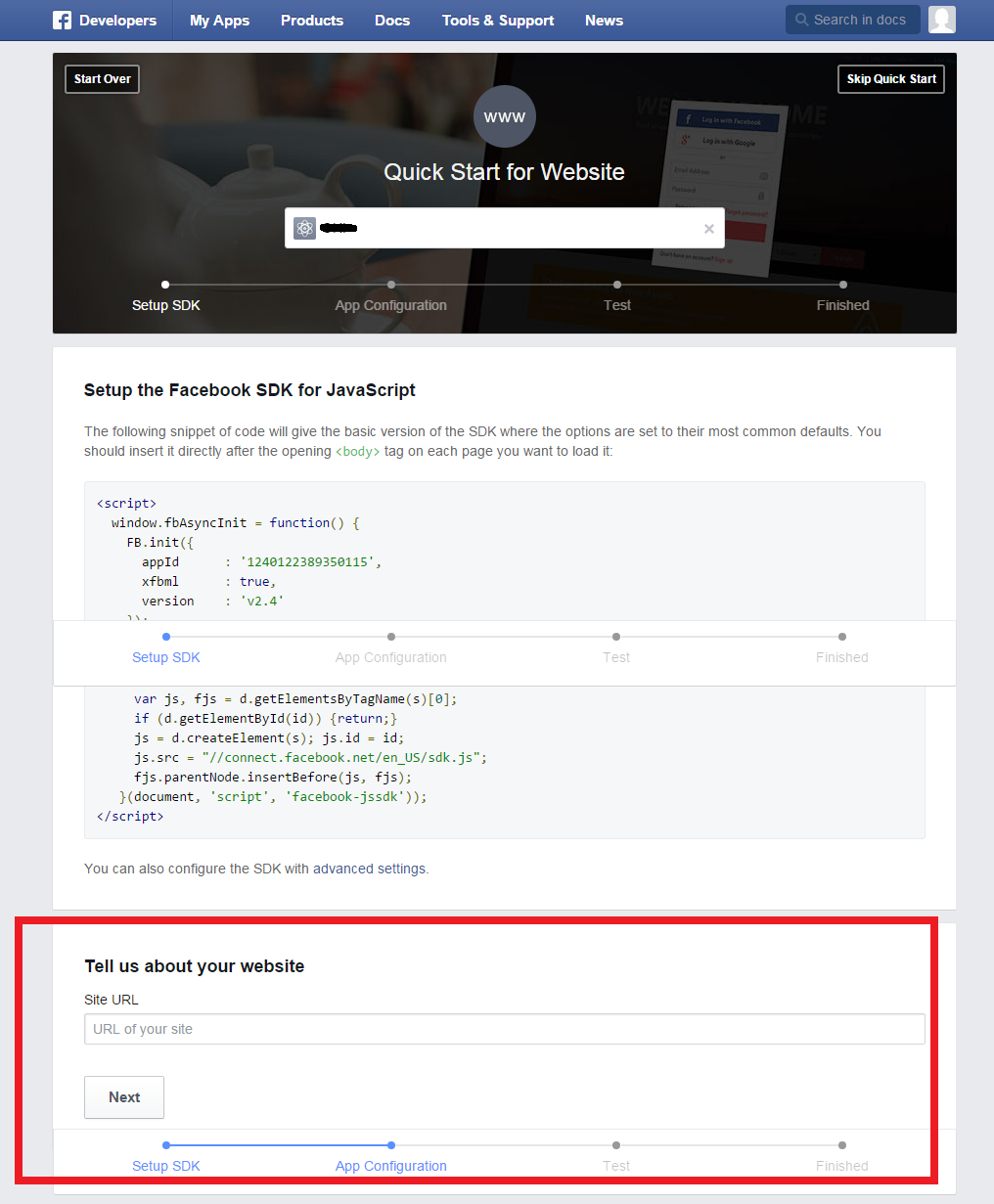Click the 'window.fbAsyncInit' code line
The image size is (994, 1204).
point(236,523)
